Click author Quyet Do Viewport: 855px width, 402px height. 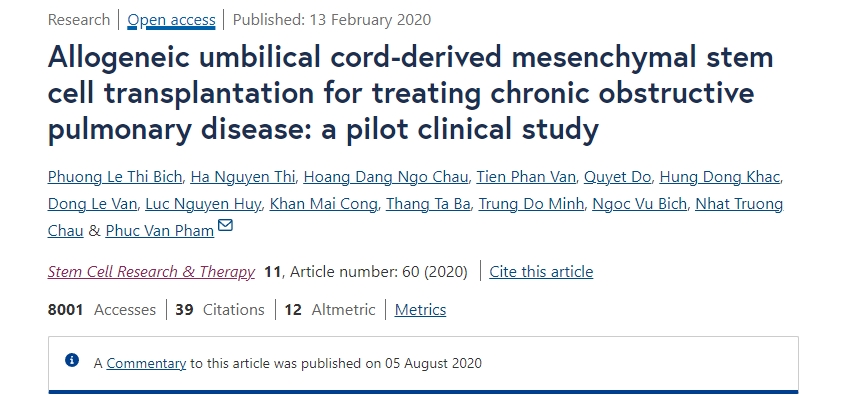[x=619, y=178]
